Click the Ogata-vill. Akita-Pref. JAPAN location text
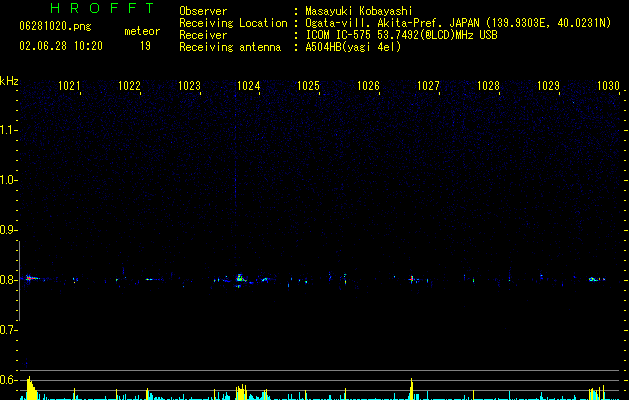629x400 pixels. coord(458,23)
